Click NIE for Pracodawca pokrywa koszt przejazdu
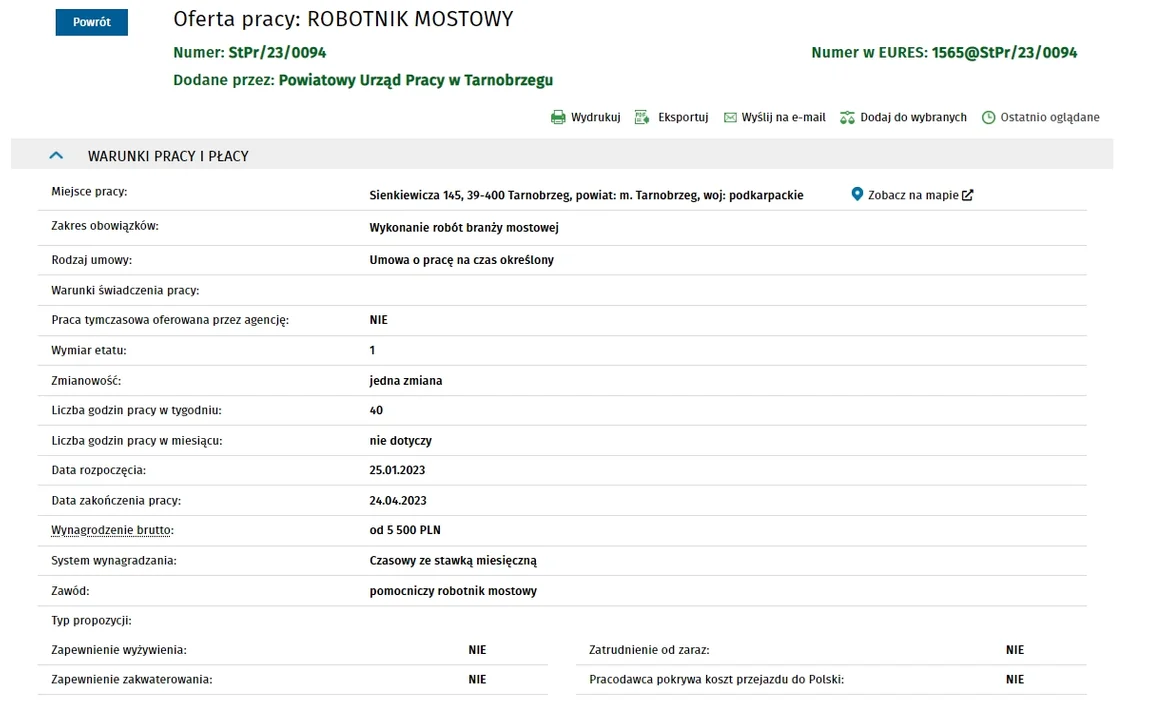1150x720 pixels. (x=1015, y=680)
